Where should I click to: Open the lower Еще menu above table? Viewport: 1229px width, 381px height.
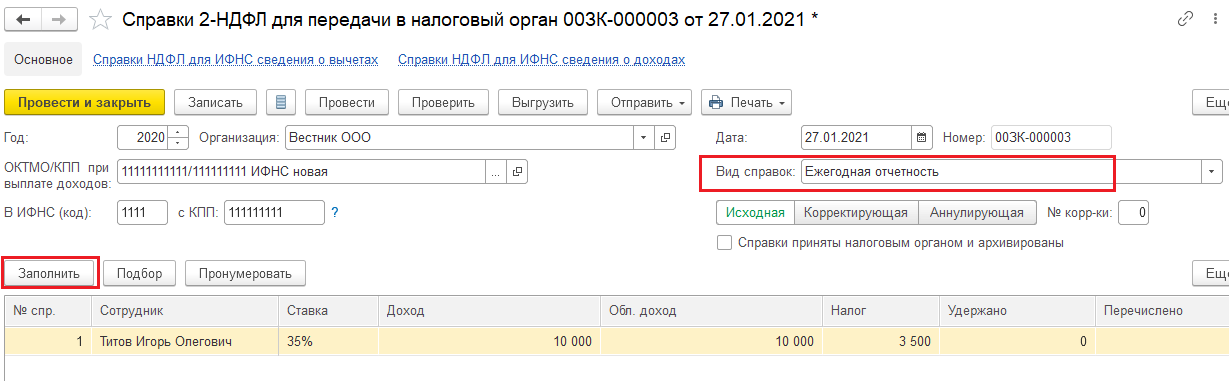click(x=1211, y=273)
